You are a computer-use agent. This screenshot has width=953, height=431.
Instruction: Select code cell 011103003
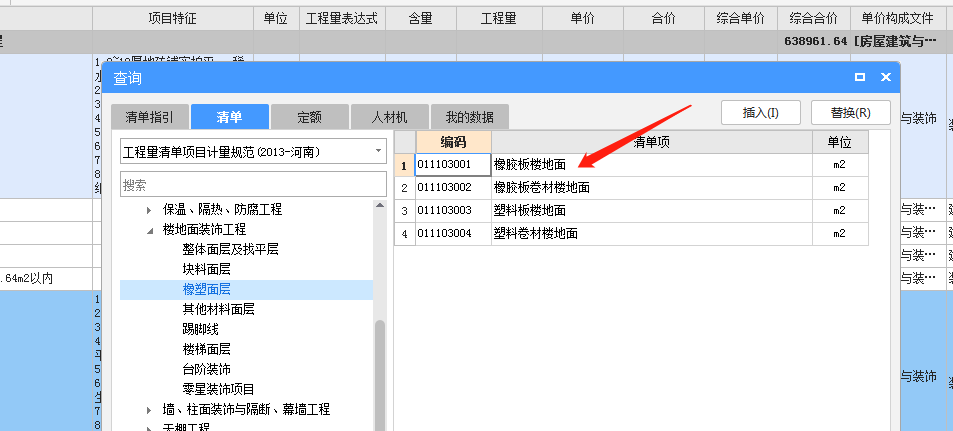(453, 211)
